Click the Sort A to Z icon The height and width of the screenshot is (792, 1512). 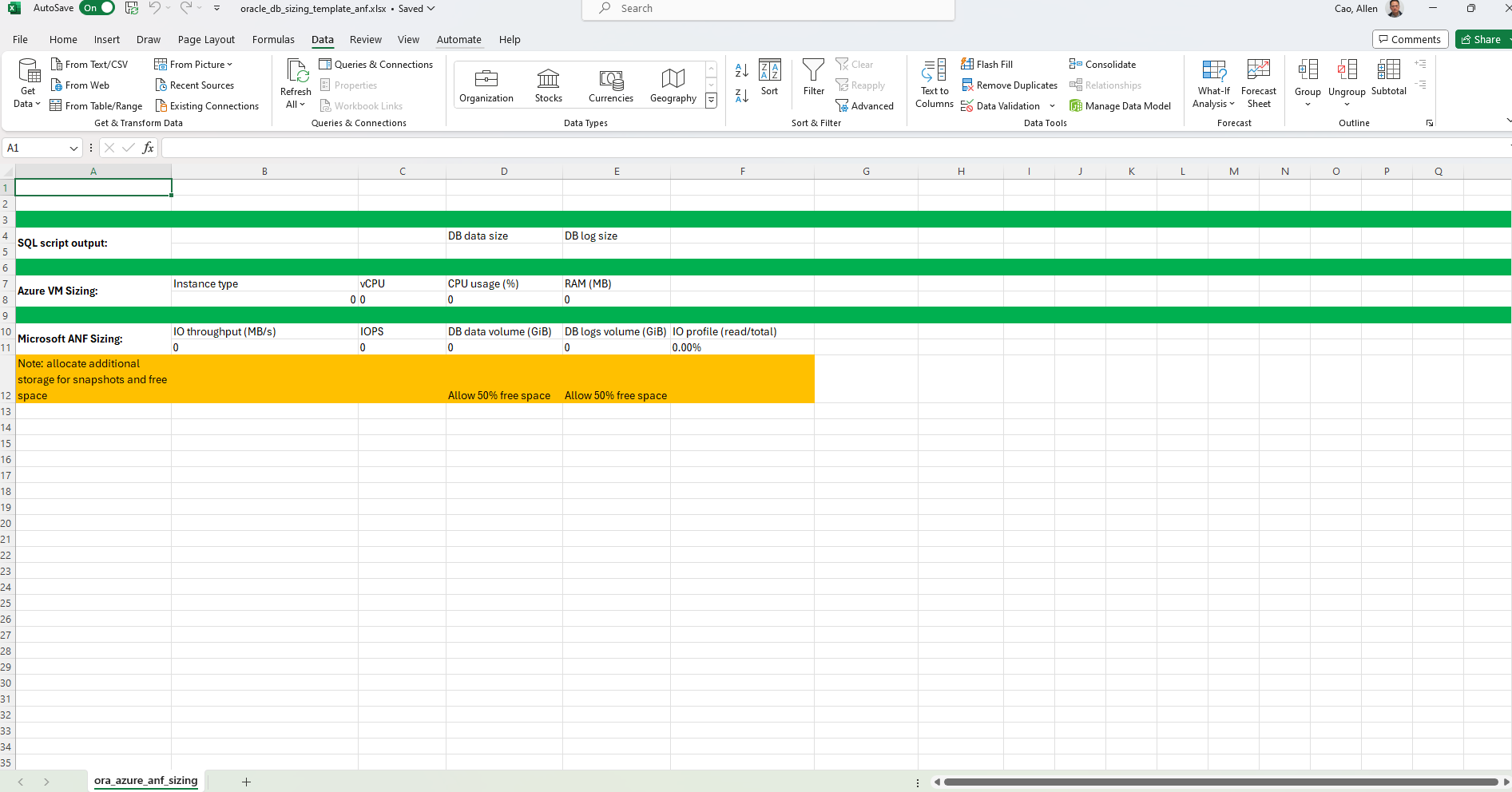741,70
